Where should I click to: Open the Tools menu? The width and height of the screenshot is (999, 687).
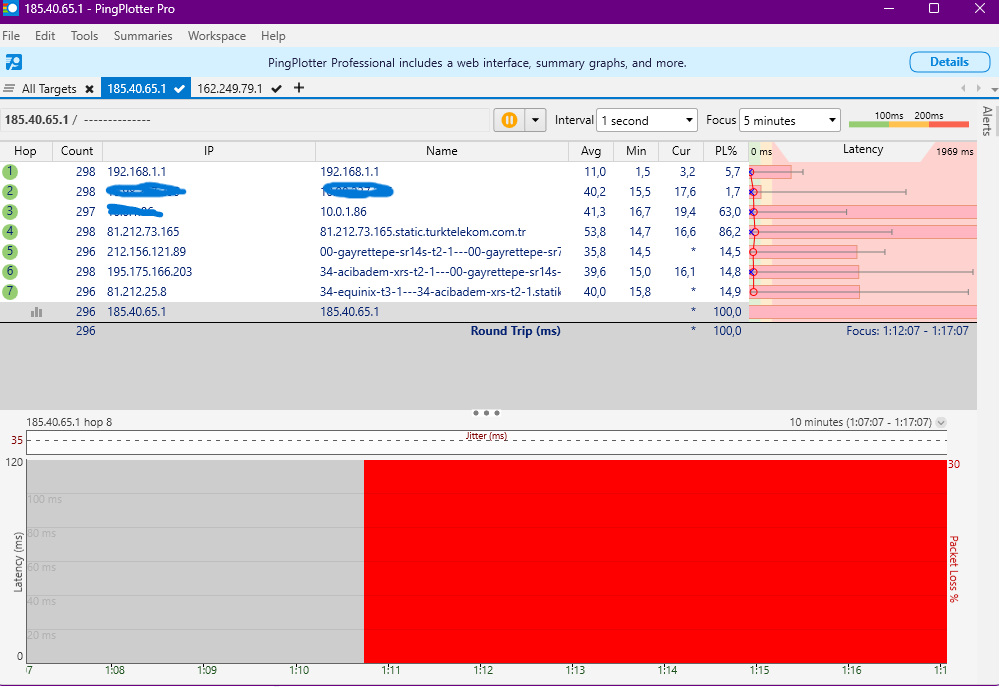pyautogui.click(x=84, y=36)
